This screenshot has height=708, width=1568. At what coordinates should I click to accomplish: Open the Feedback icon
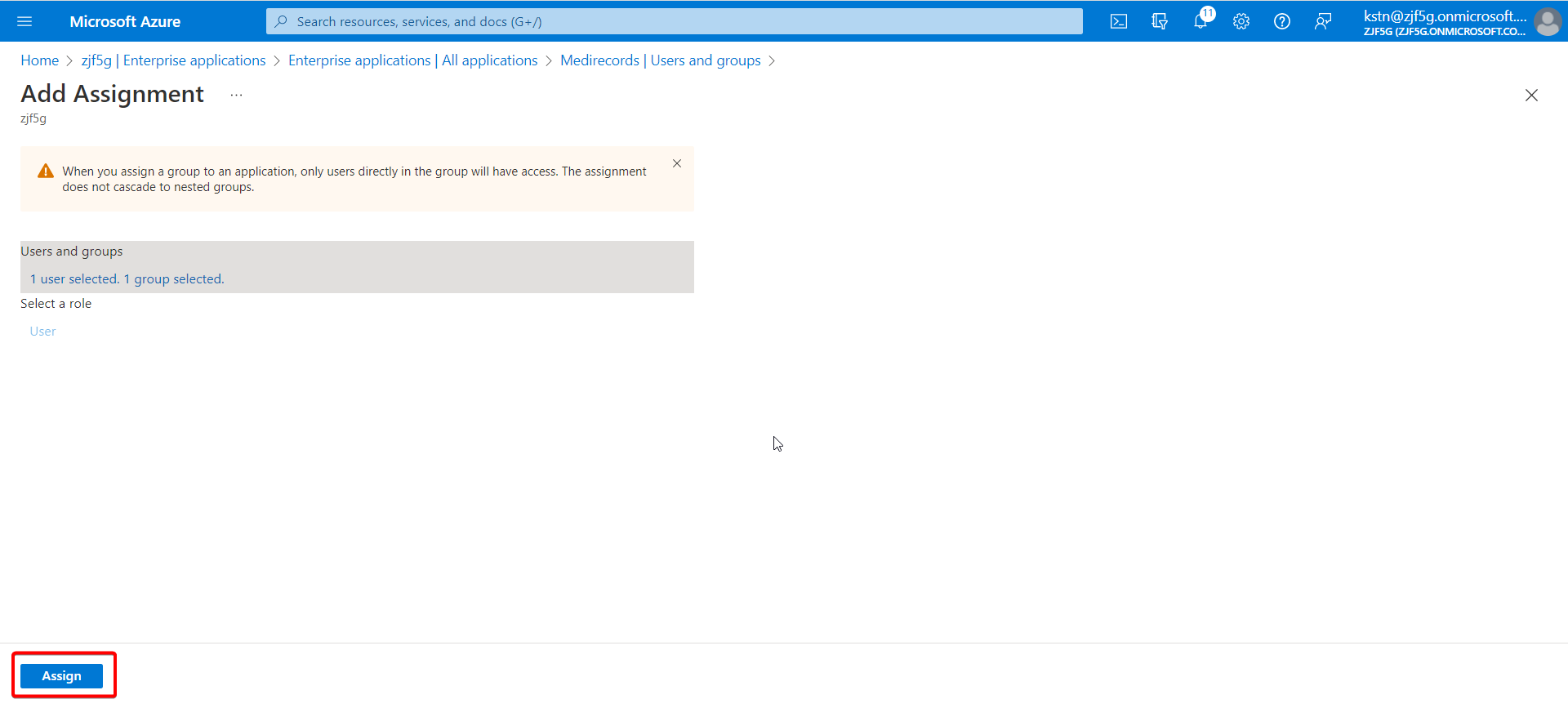pyautogui.click(x=1323, y=21)
